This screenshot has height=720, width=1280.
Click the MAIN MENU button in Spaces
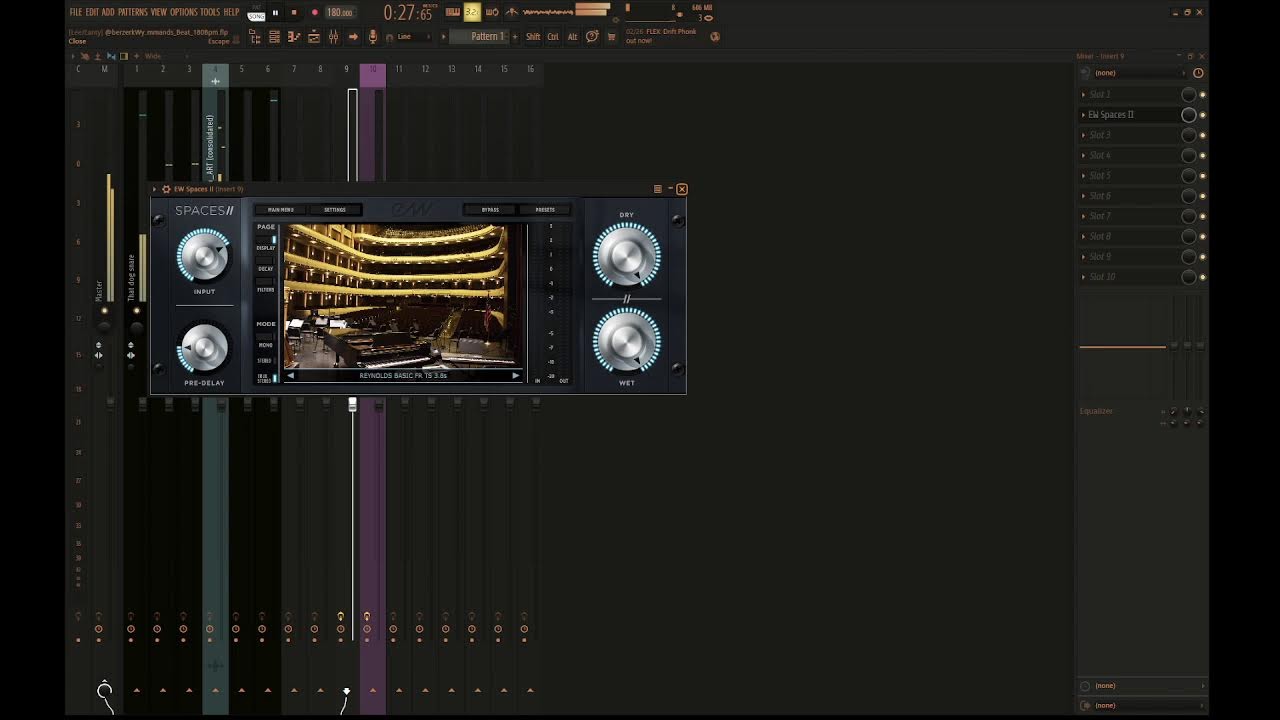(281, 210)
